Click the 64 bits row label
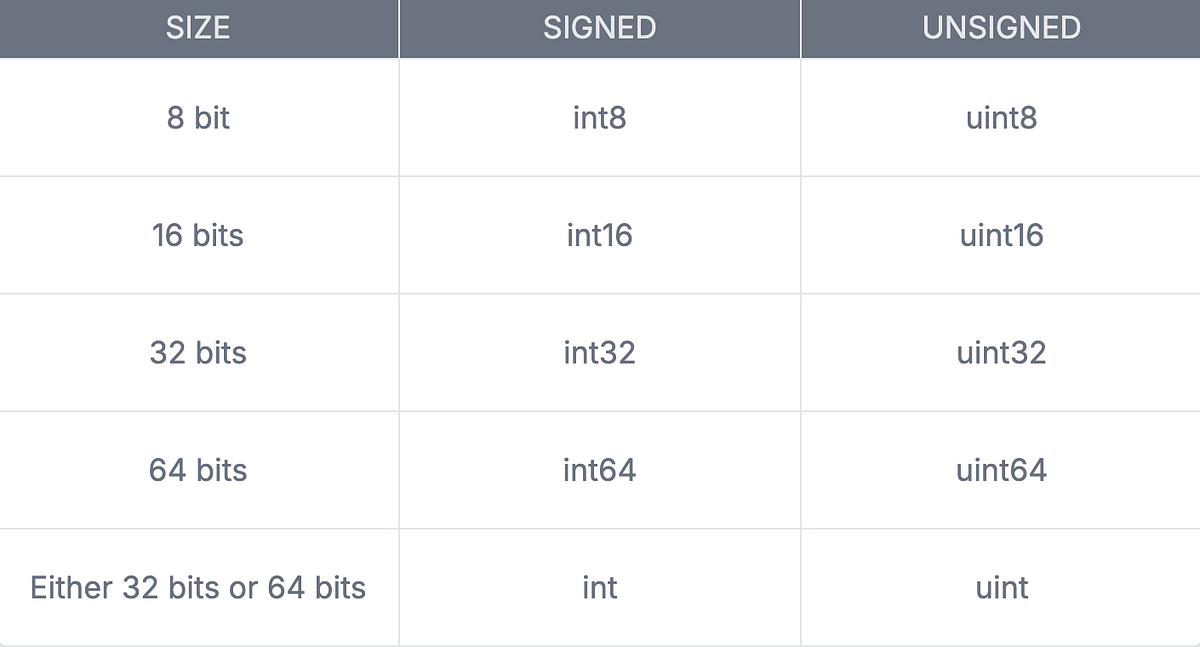This screenshot has height=647, width=1200. (x=198, y=469)
